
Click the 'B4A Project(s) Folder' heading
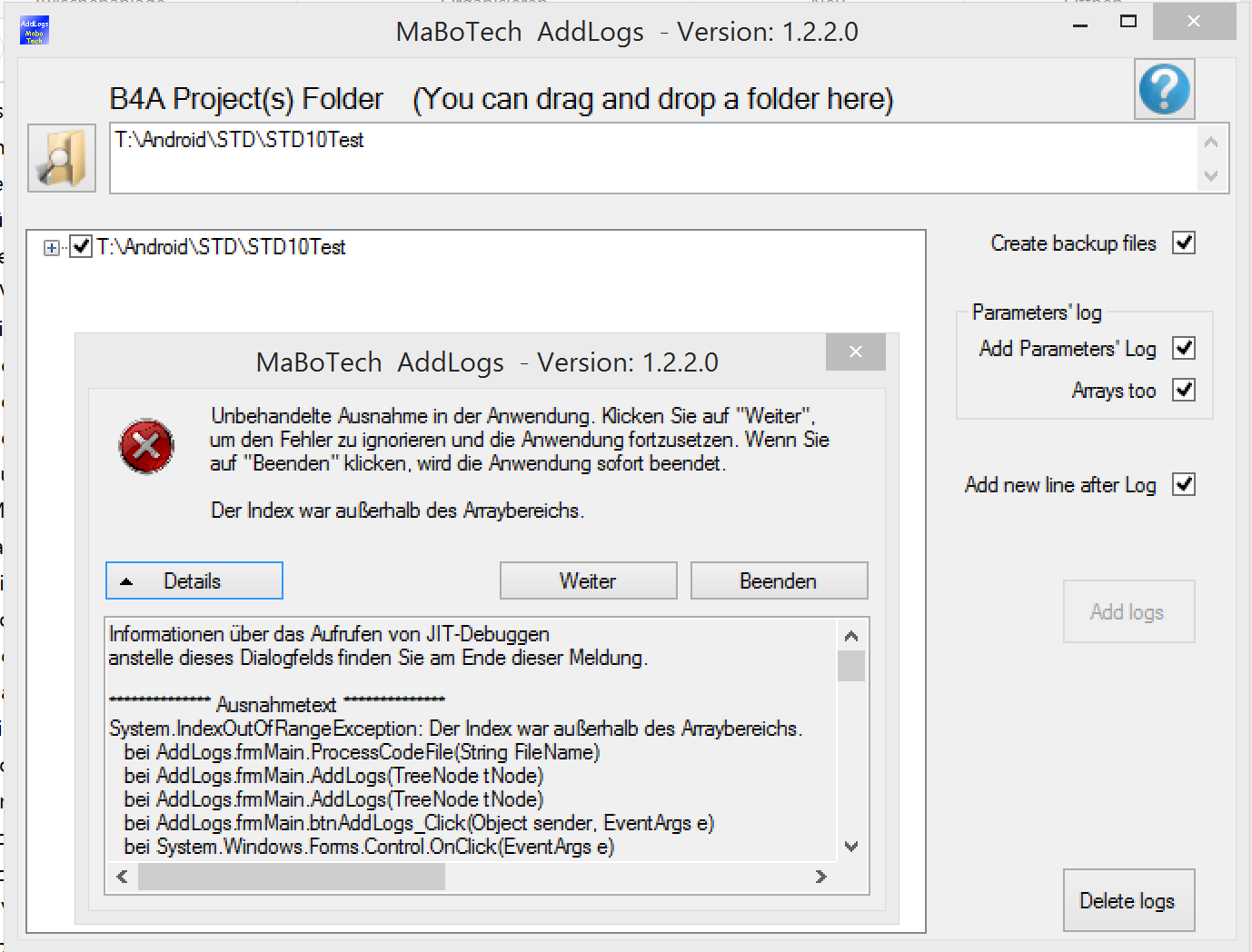(246, 98)
